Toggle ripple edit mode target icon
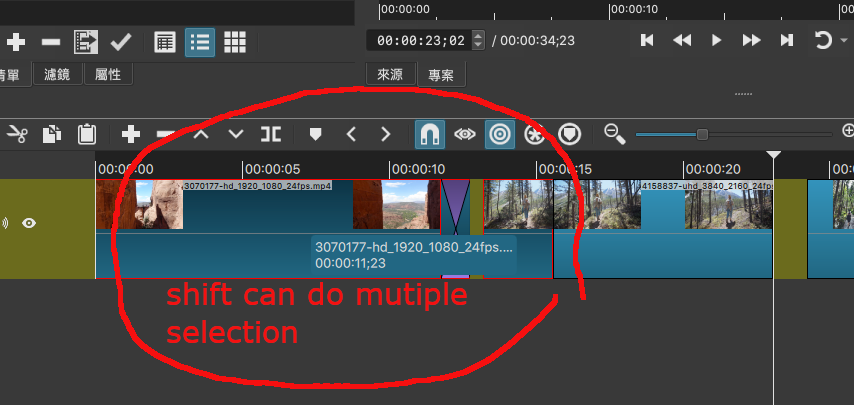 tap(499, 134)
